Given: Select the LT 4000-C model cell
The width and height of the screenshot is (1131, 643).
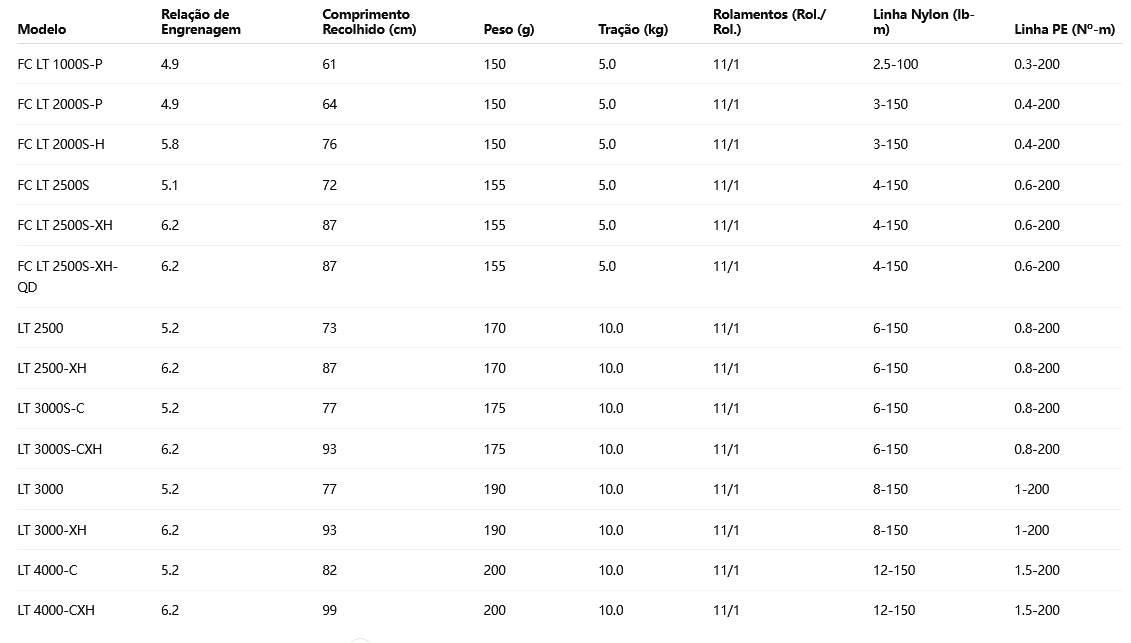Looking at the screenshot, I should click(x=47, y=570).
